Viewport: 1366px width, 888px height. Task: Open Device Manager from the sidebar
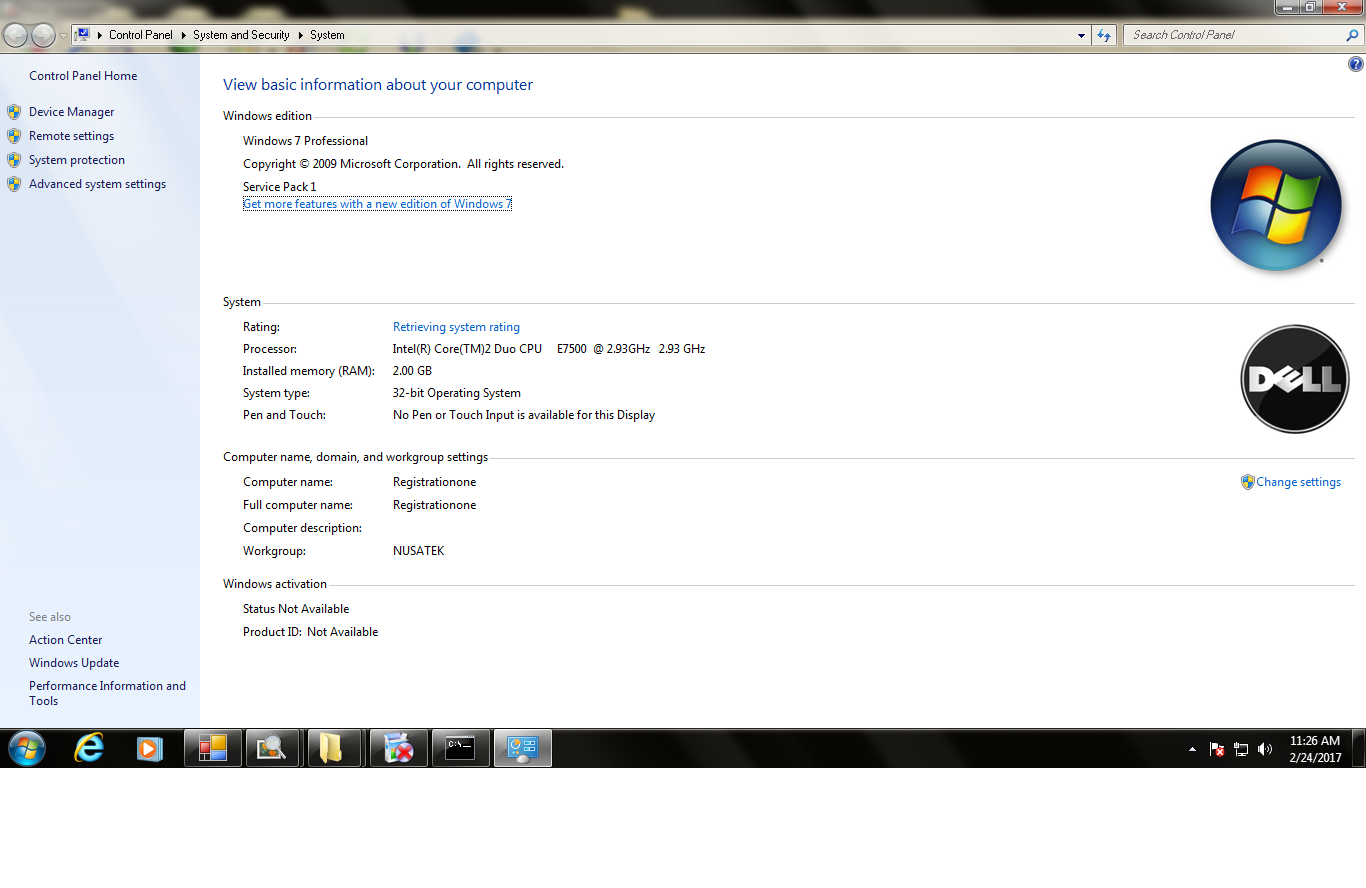71,112
